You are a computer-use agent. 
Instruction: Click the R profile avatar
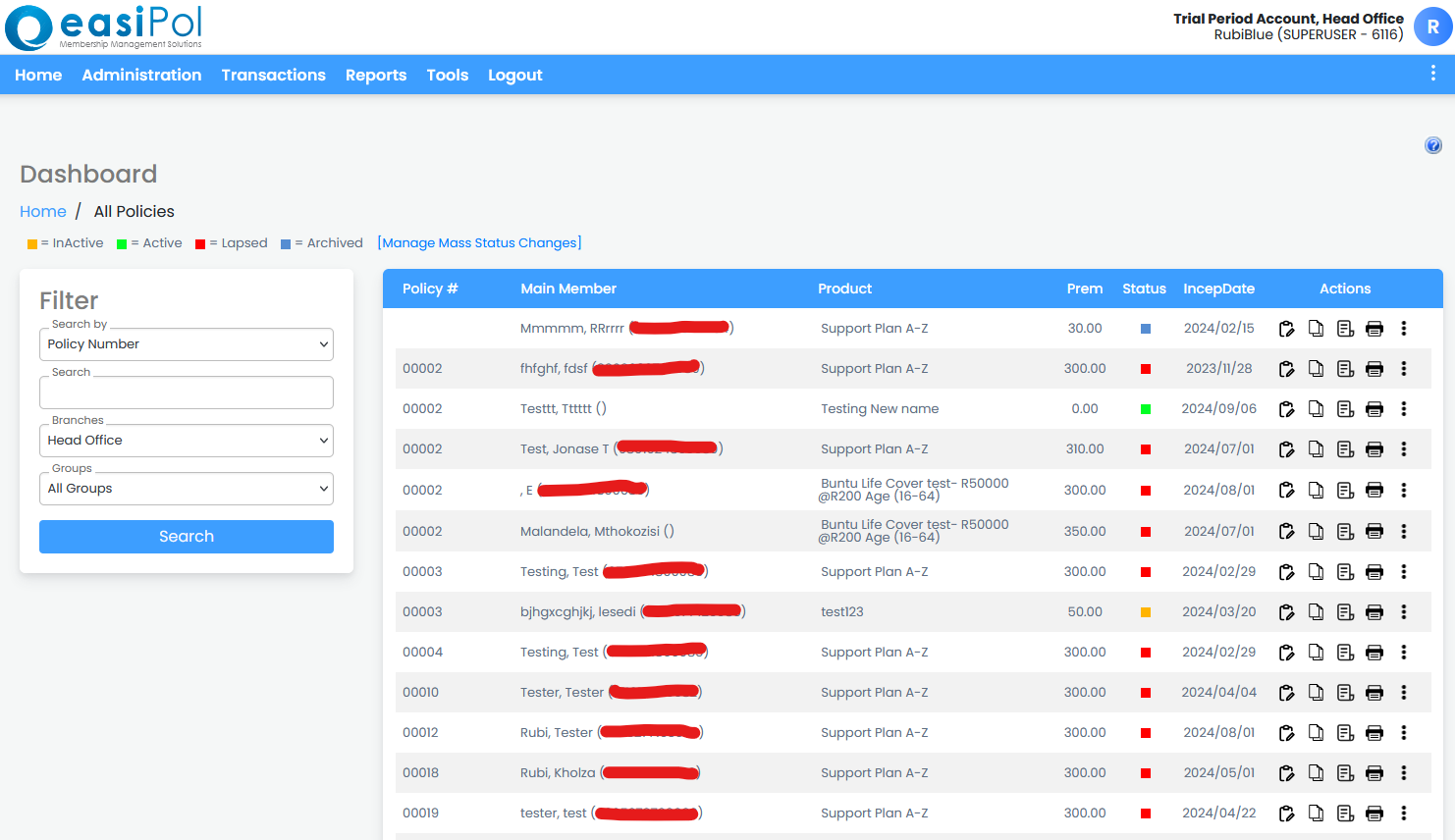tap(1431, 26)
